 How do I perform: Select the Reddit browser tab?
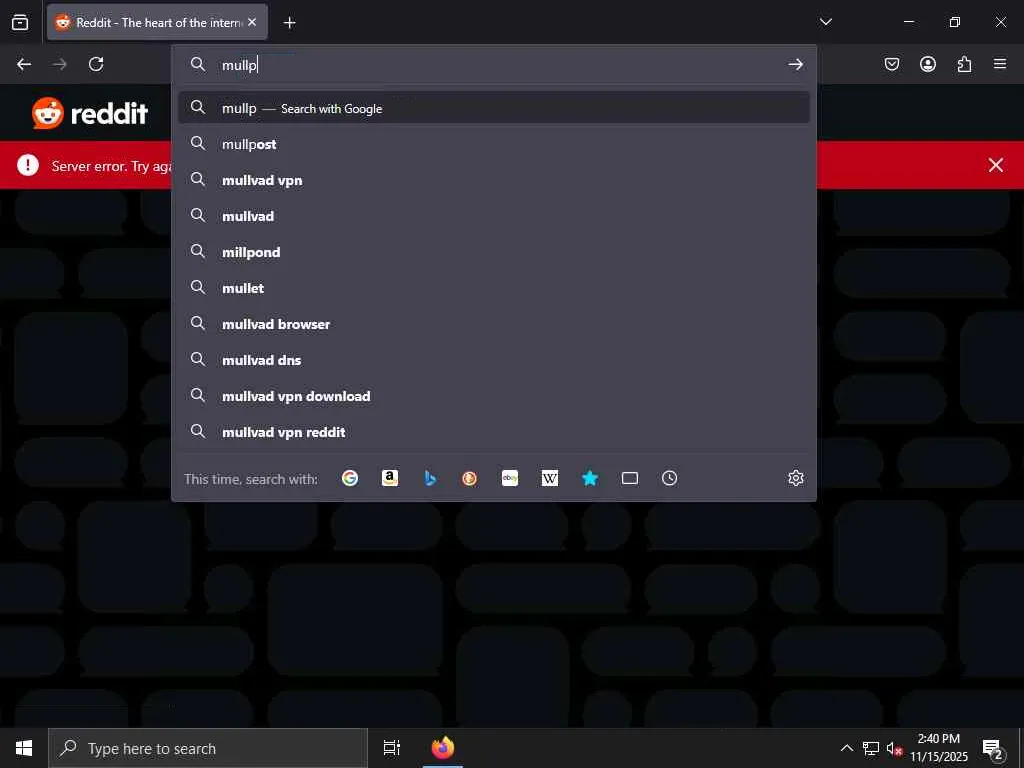157,22
